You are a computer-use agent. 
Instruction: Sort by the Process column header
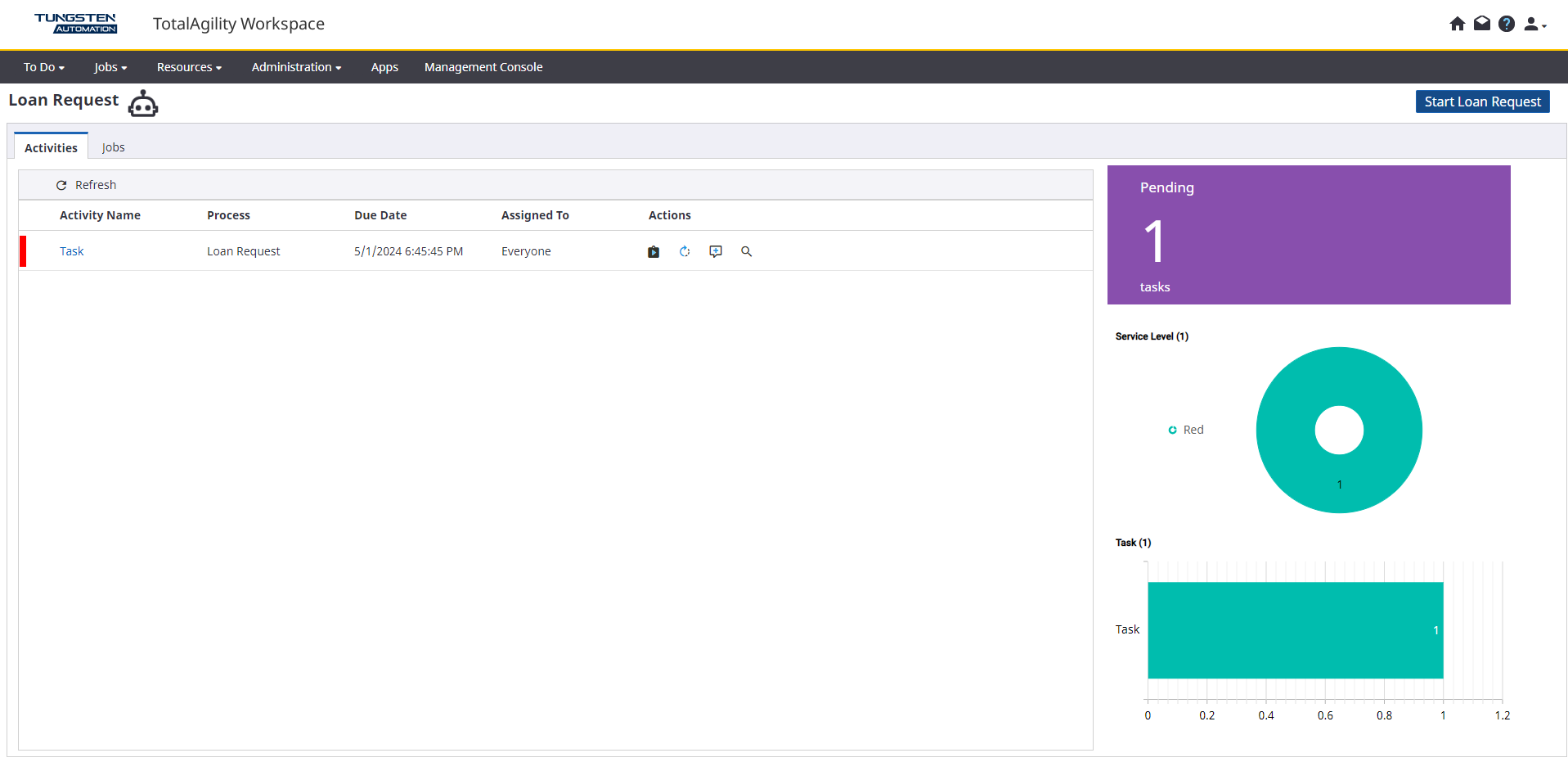pos(228,215)
